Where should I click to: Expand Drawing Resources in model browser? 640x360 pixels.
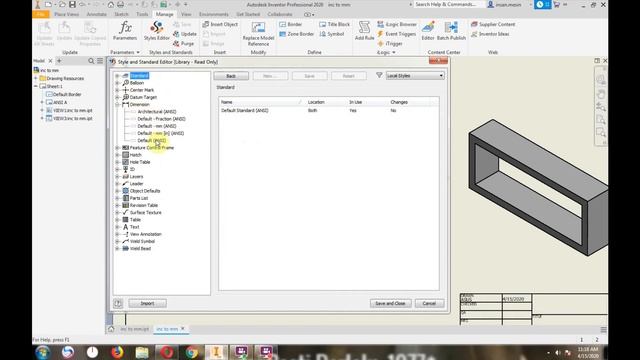point(36,78)
